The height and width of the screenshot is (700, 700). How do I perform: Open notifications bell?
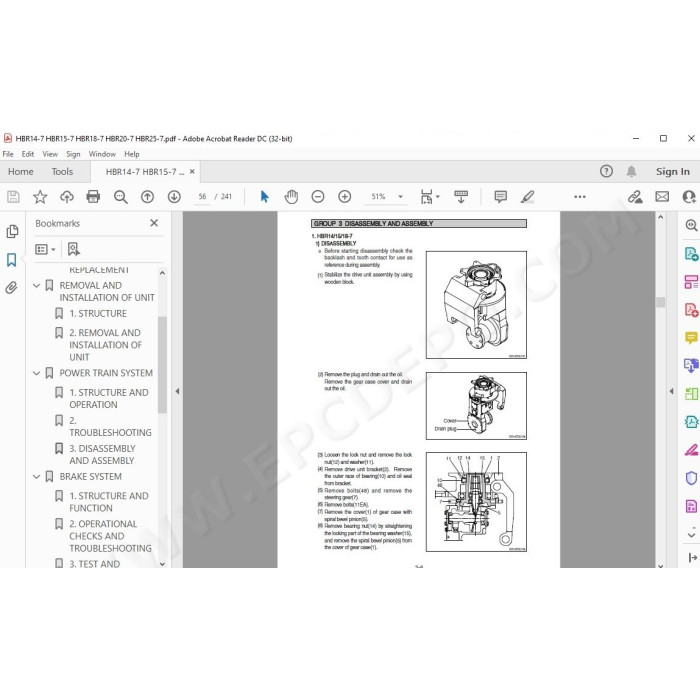pyautogui.click(x=631, y=171)
